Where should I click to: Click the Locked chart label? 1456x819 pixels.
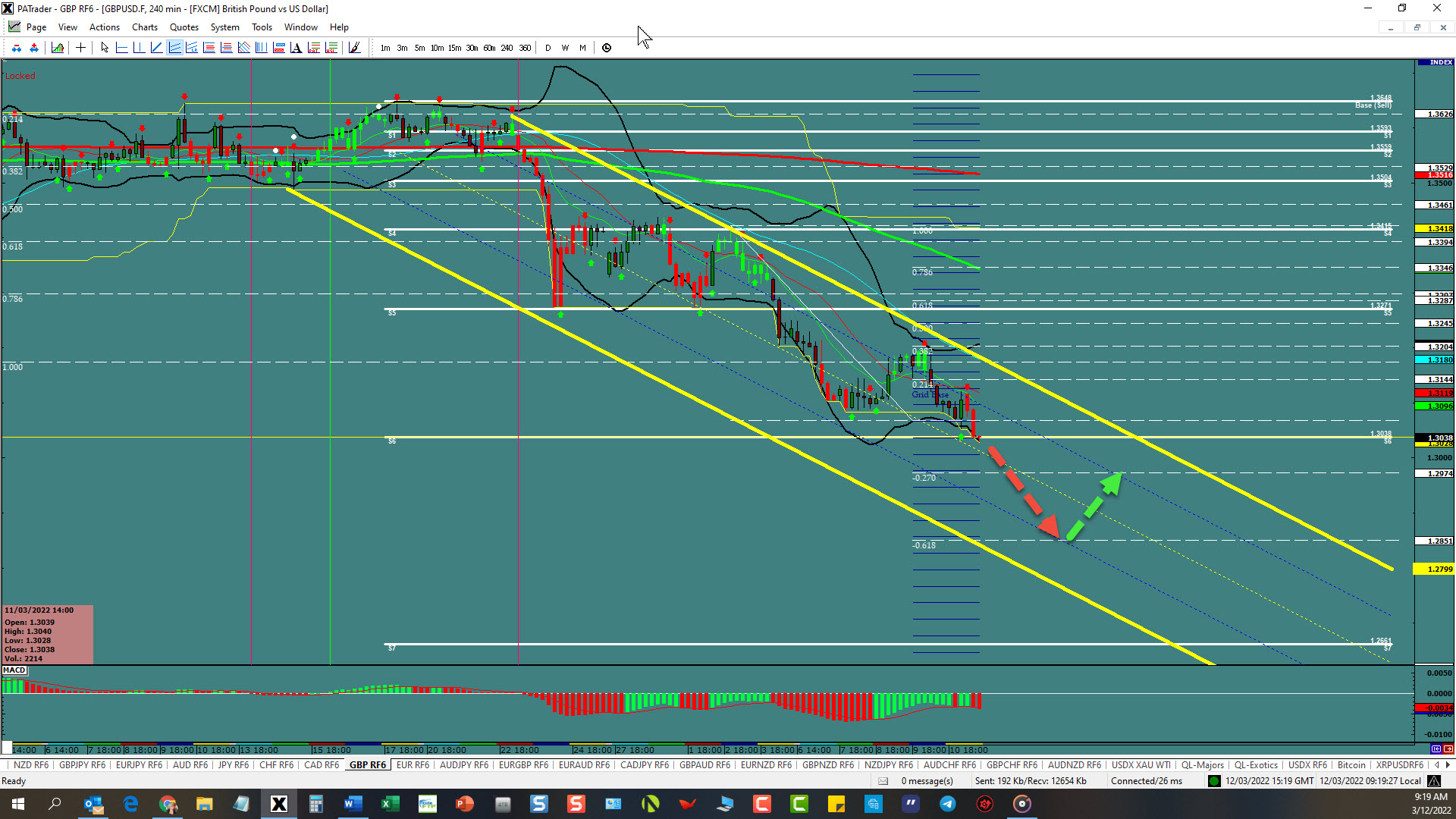pos(20,76)
